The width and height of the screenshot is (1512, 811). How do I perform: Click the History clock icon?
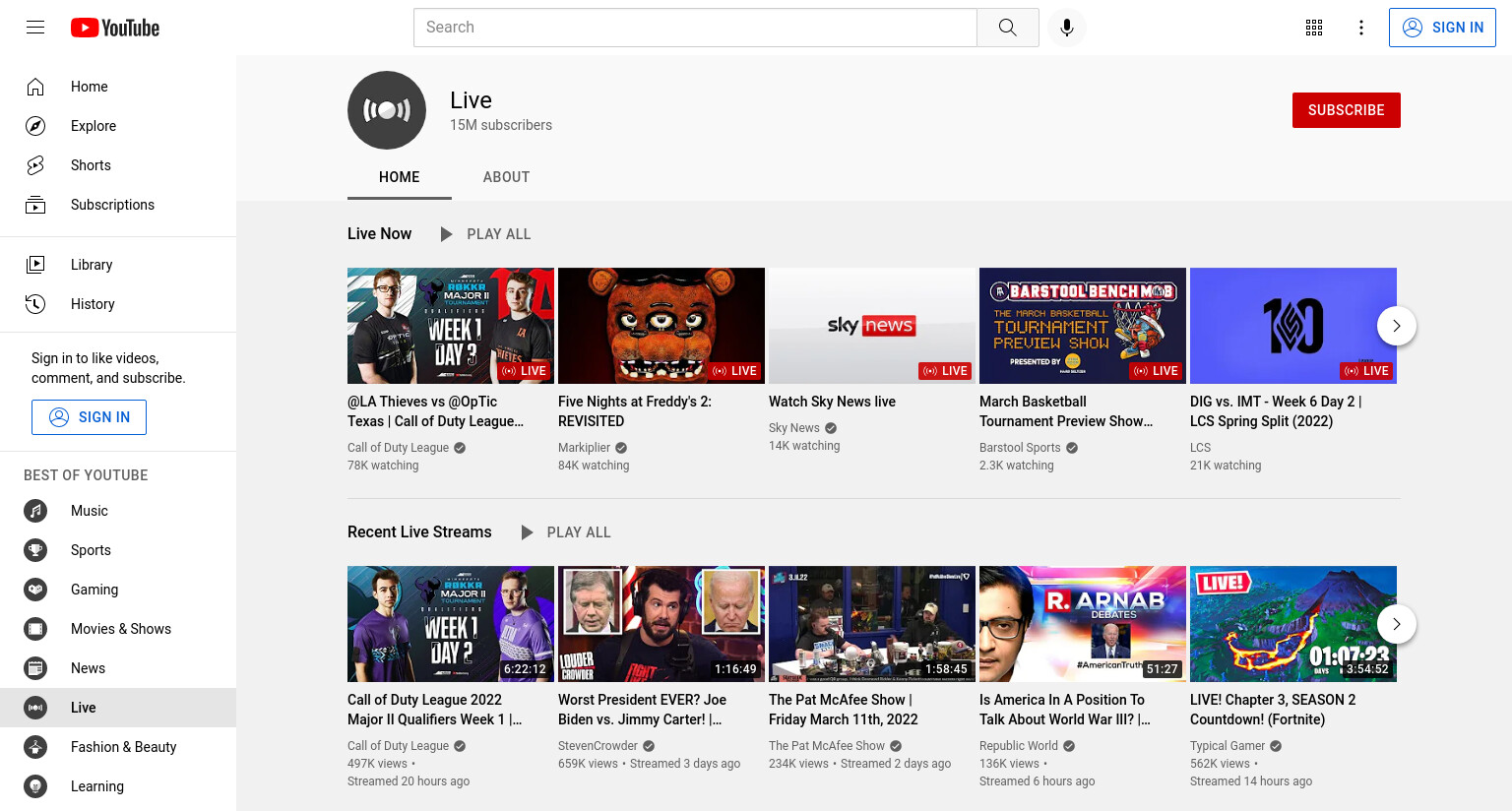(35, 304)
